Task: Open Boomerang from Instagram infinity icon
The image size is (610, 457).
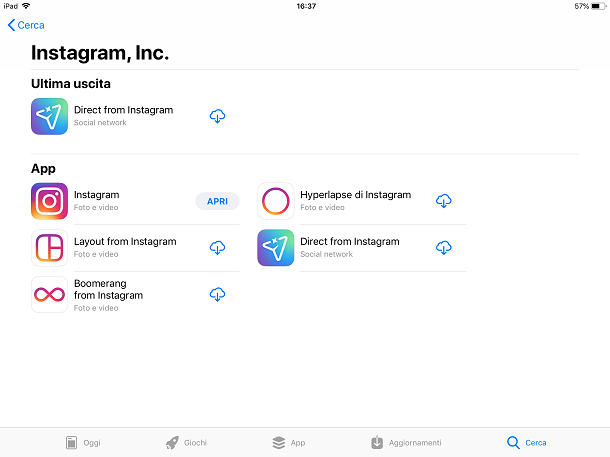Action: 49,294
